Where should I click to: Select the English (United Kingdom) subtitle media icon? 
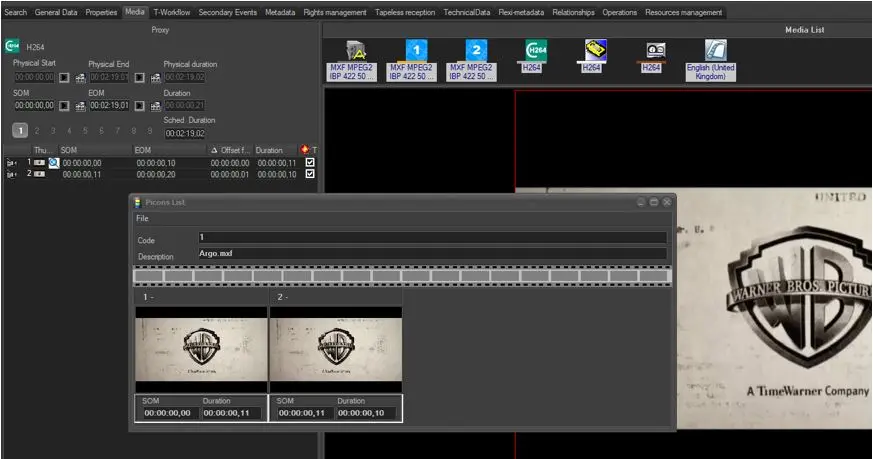[x=714, y=51]
